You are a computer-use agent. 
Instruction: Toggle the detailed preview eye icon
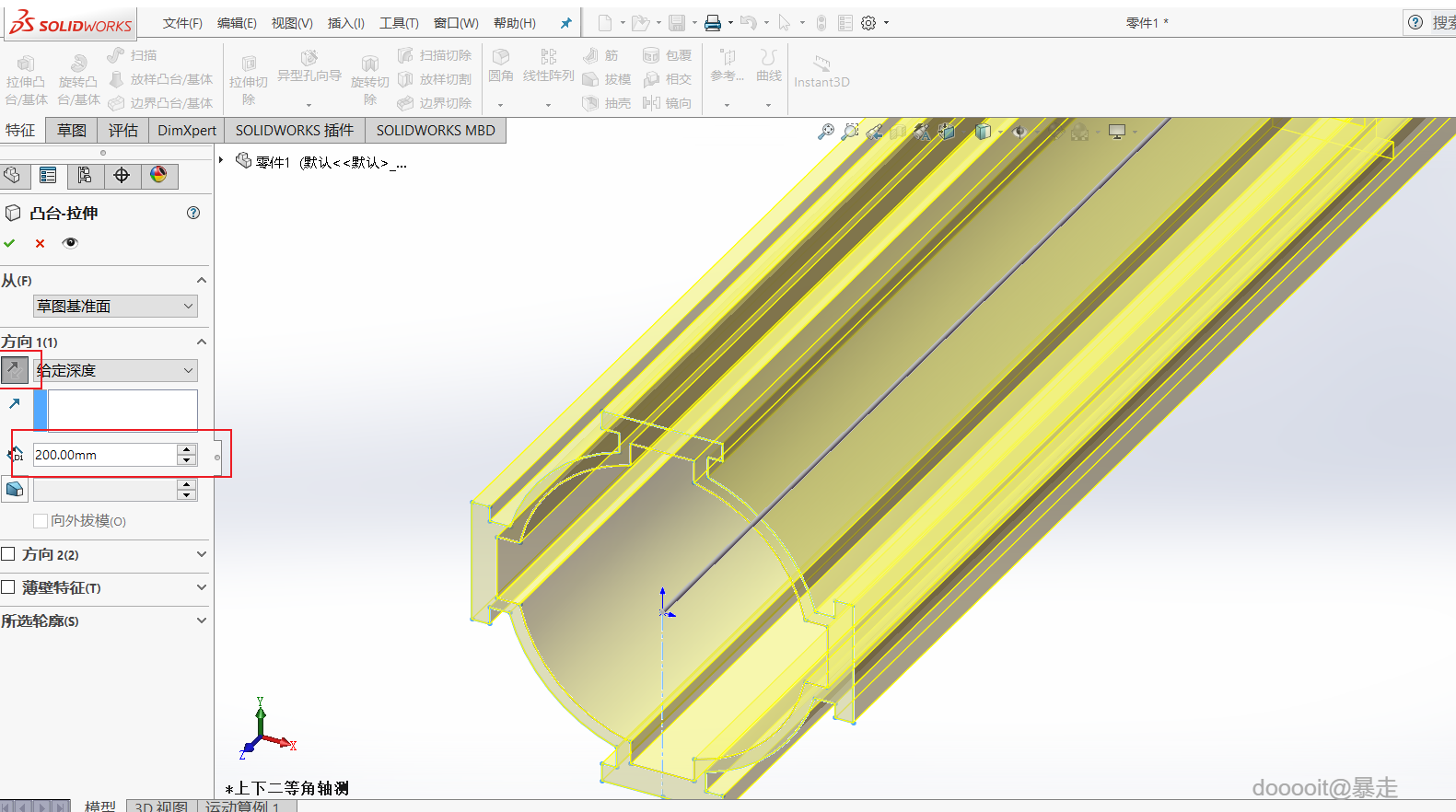pyautogui.click(x=70, y=243)
